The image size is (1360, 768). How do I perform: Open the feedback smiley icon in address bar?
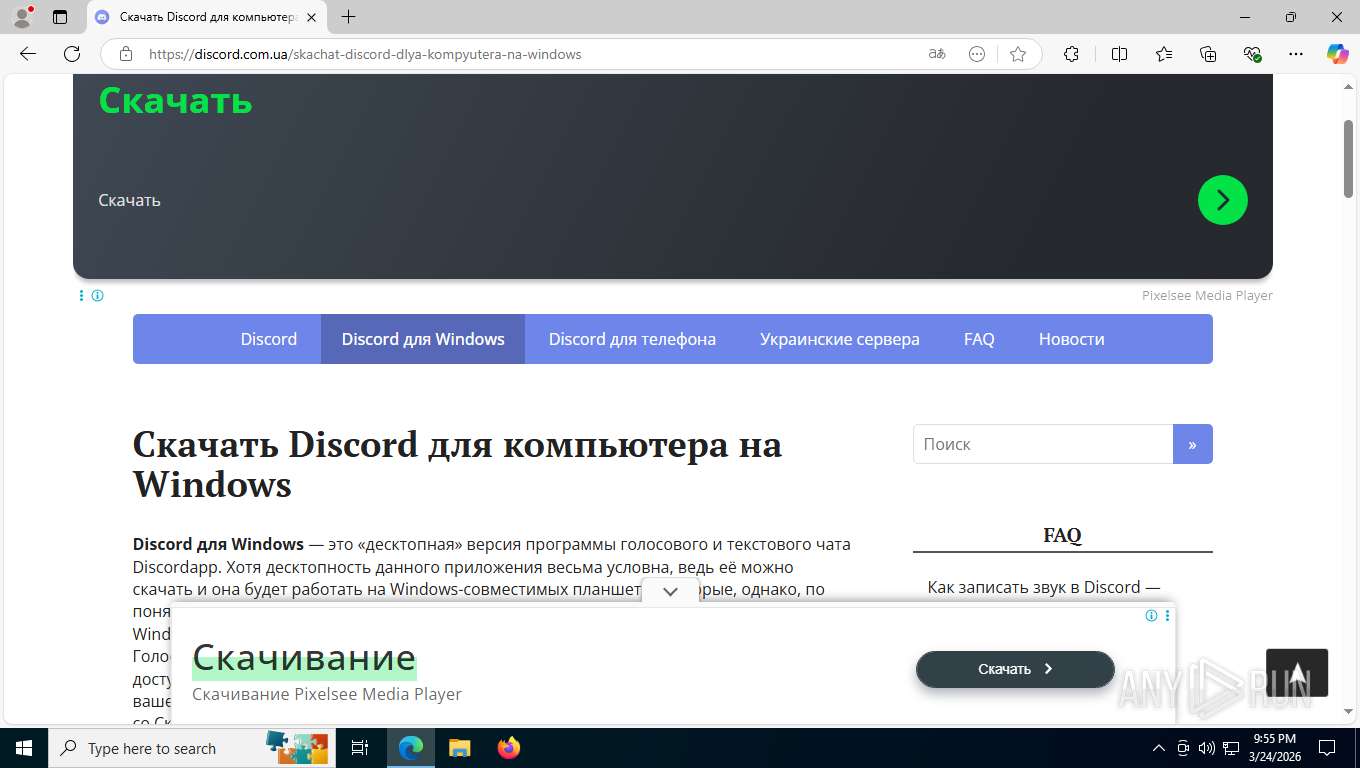pyautogui.click(x=977, y=54)
